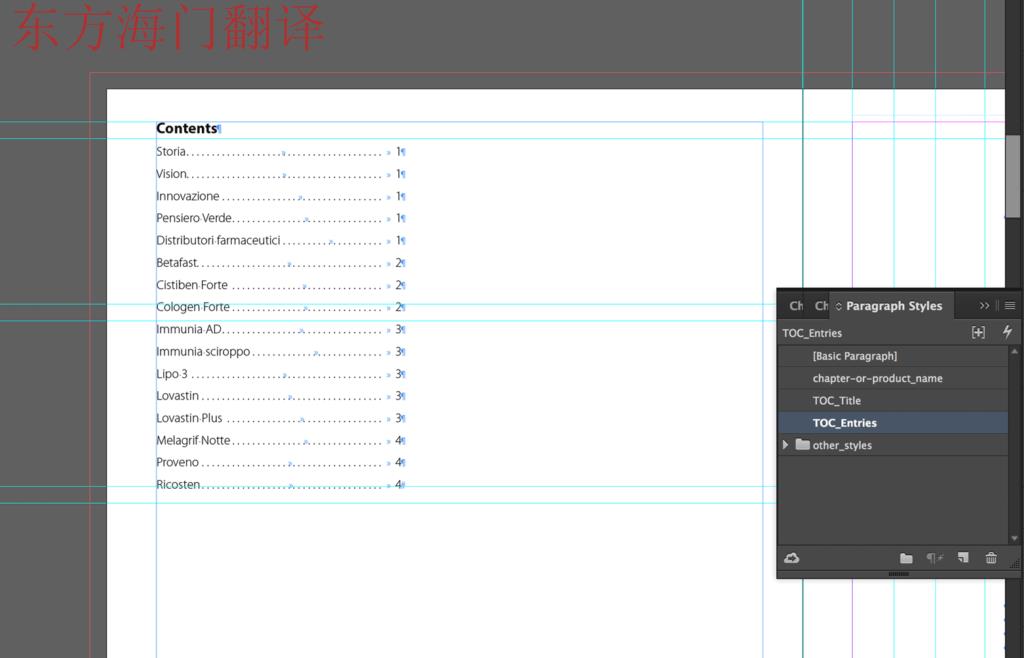This screenshot has width=1024, height=658.
Task: Switch to the Paragraph Styles tab
Action: (x=893, y=306)
